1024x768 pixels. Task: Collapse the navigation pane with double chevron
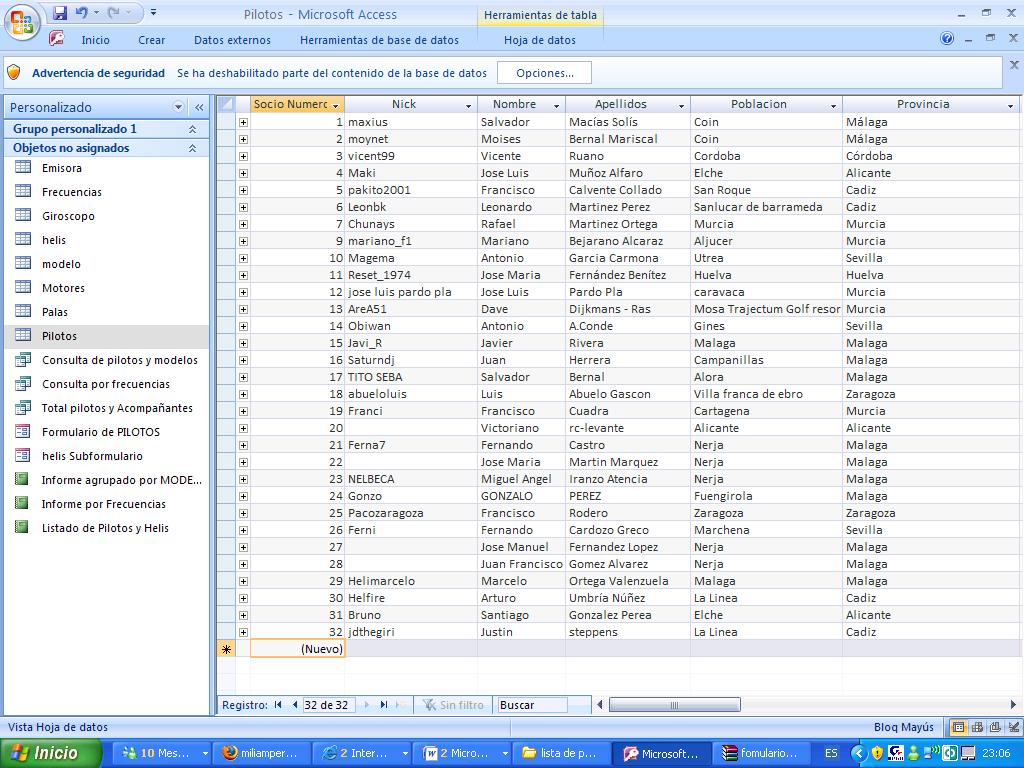(x=198, y=107)
